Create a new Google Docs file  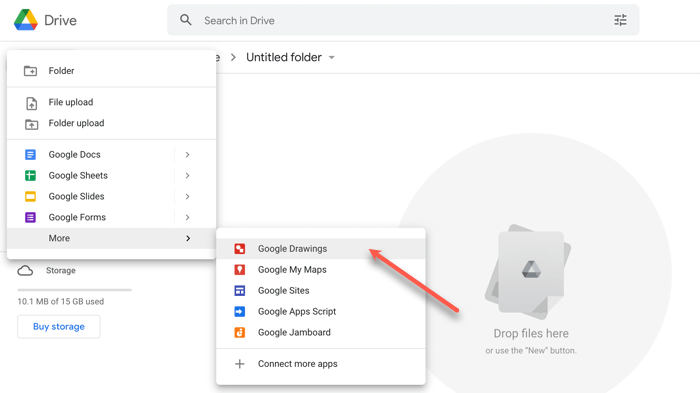(112, 155)
